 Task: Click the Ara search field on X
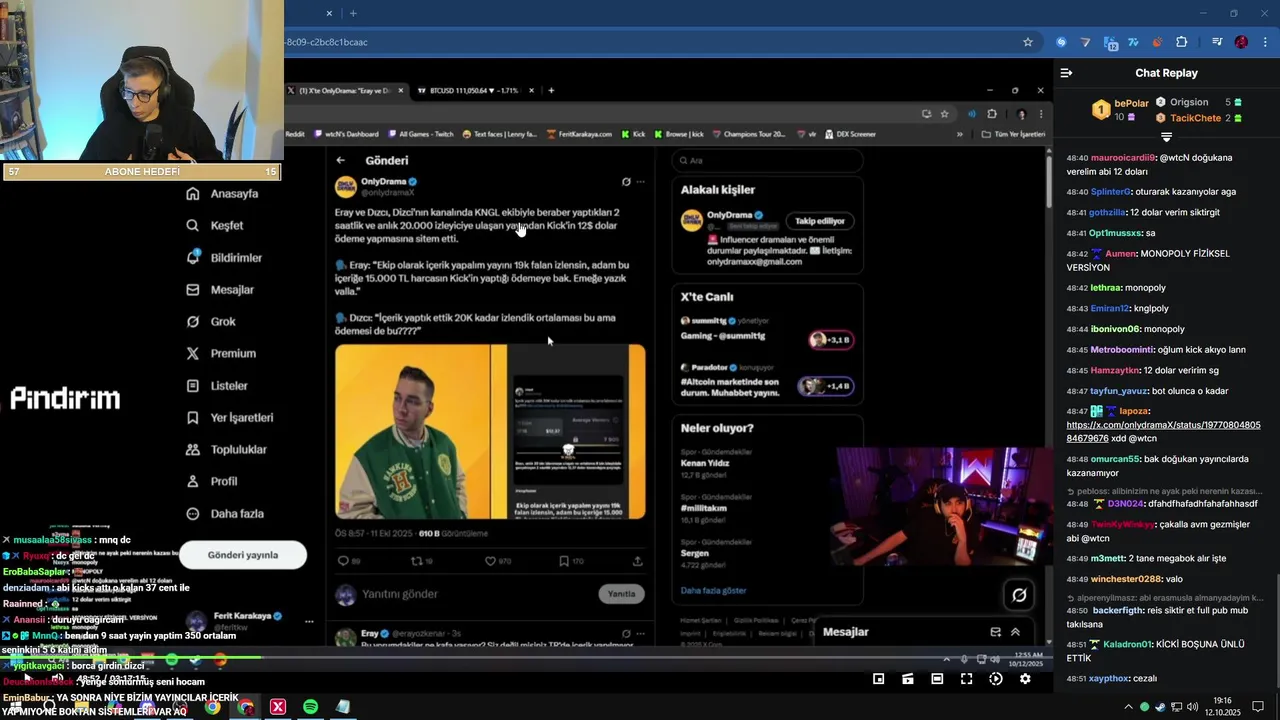click(767, 160)
